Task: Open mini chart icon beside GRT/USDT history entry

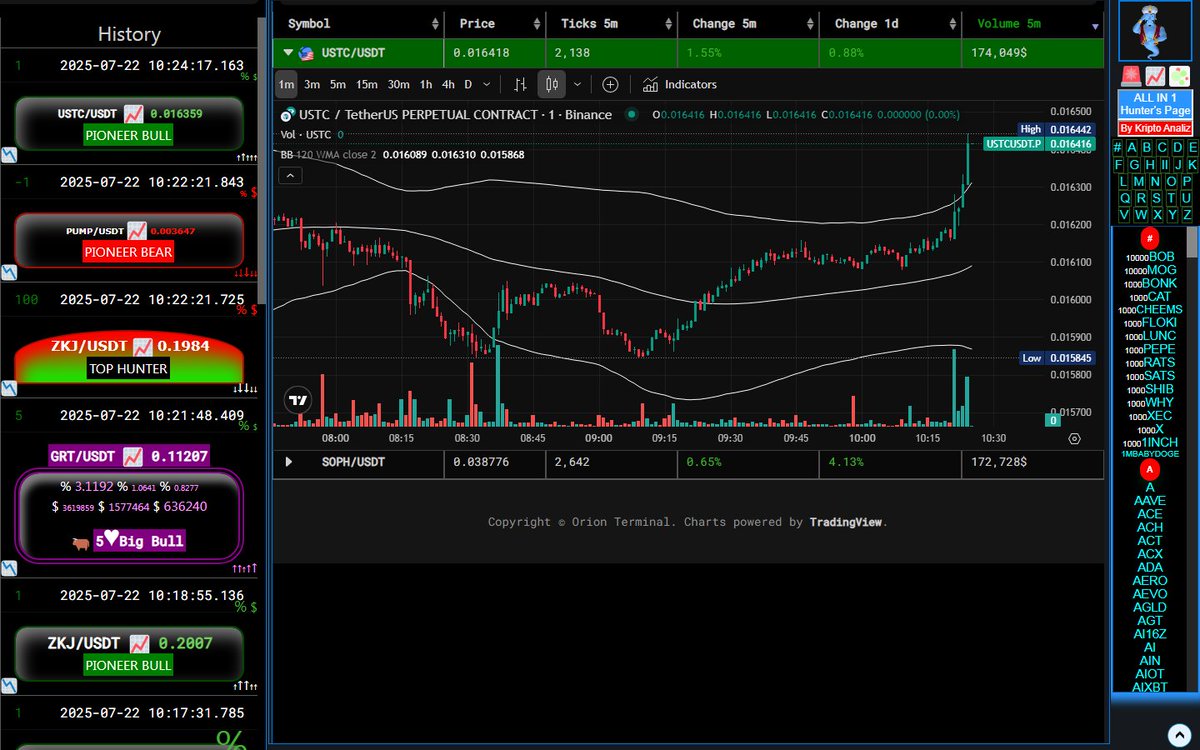Action: point(9,567)
